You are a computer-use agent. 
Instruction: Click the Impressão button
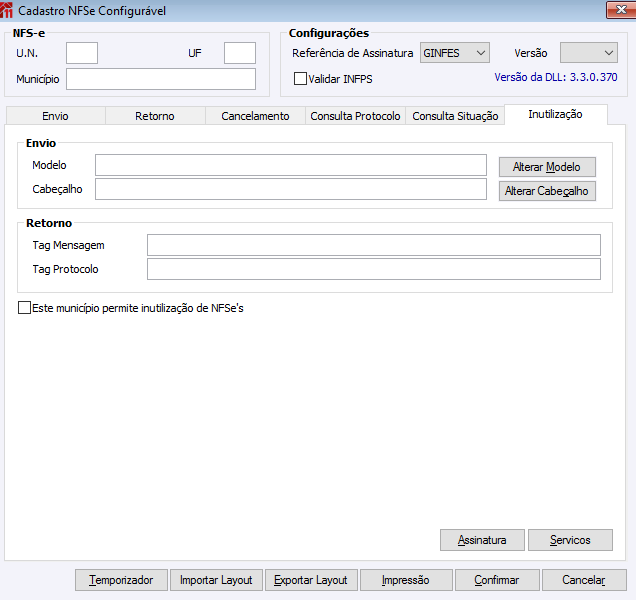[x=406, y=580]
